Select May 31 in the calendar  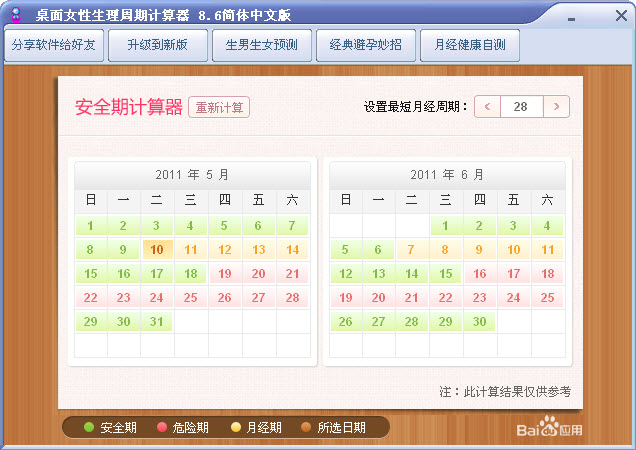click(x=157, y=321)
